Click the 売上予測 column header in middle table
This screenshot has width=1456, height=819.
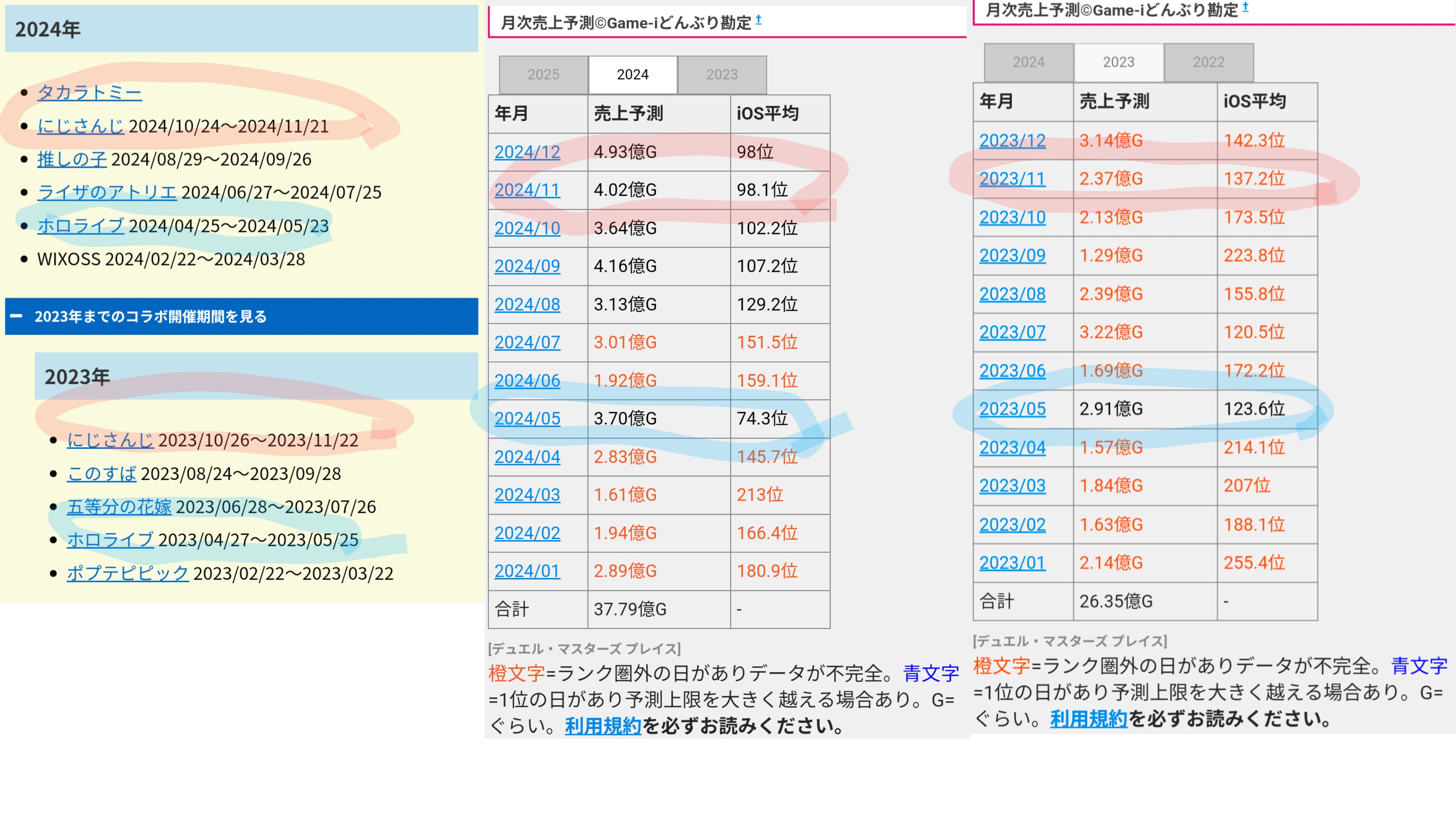pyautogui.click(x=659, y=114)
